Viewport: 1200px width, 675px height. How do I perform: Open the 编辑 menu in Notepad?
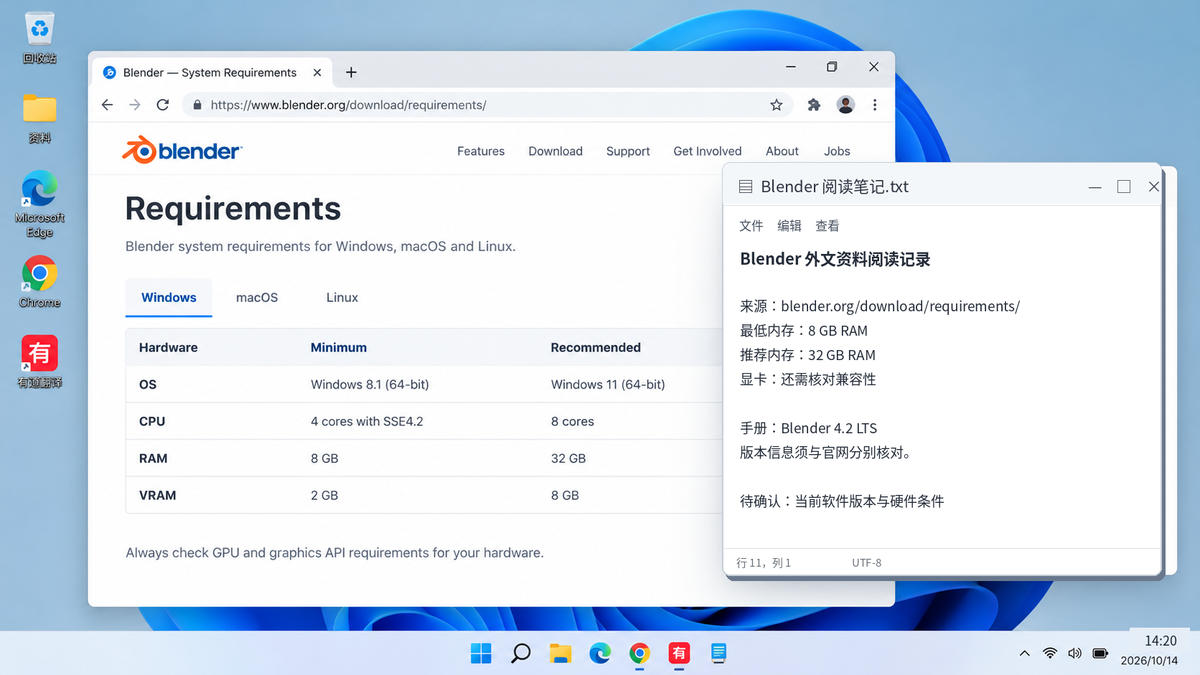click(x=789, y=226)
